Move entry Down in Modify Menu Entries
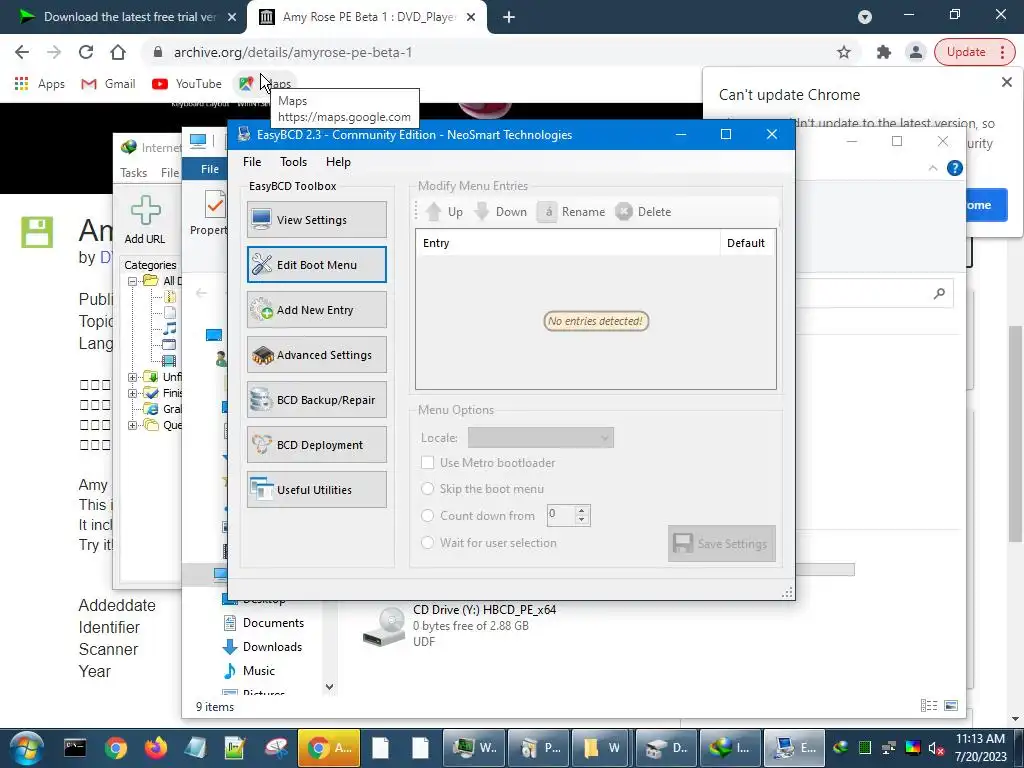 (501, 212)
